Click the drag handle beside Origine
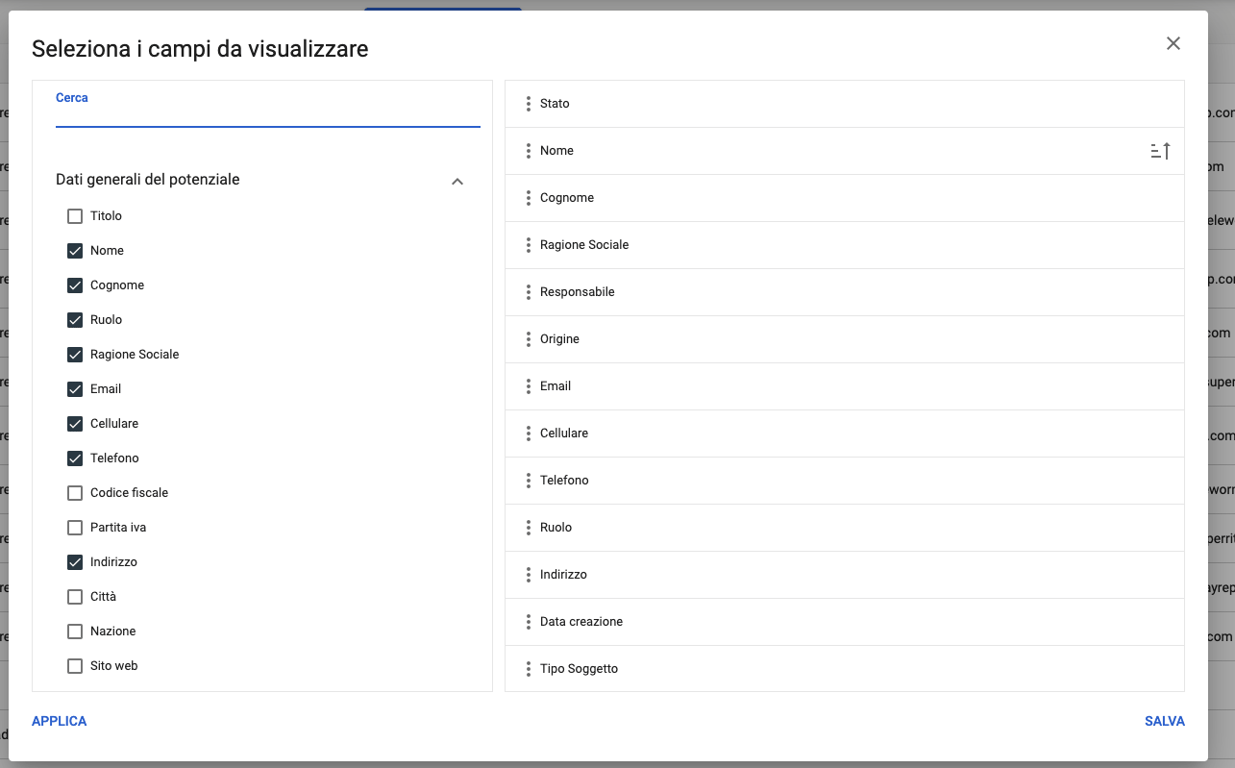This screenshot has height=768, width=1235. point(528,339)
